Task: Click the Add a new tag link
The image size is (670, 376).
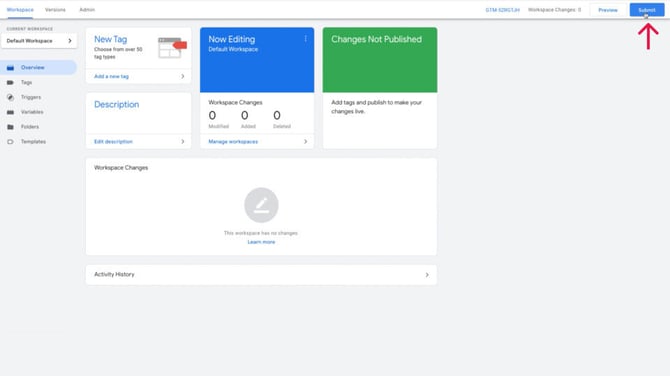Action: (x=111, y=76)
